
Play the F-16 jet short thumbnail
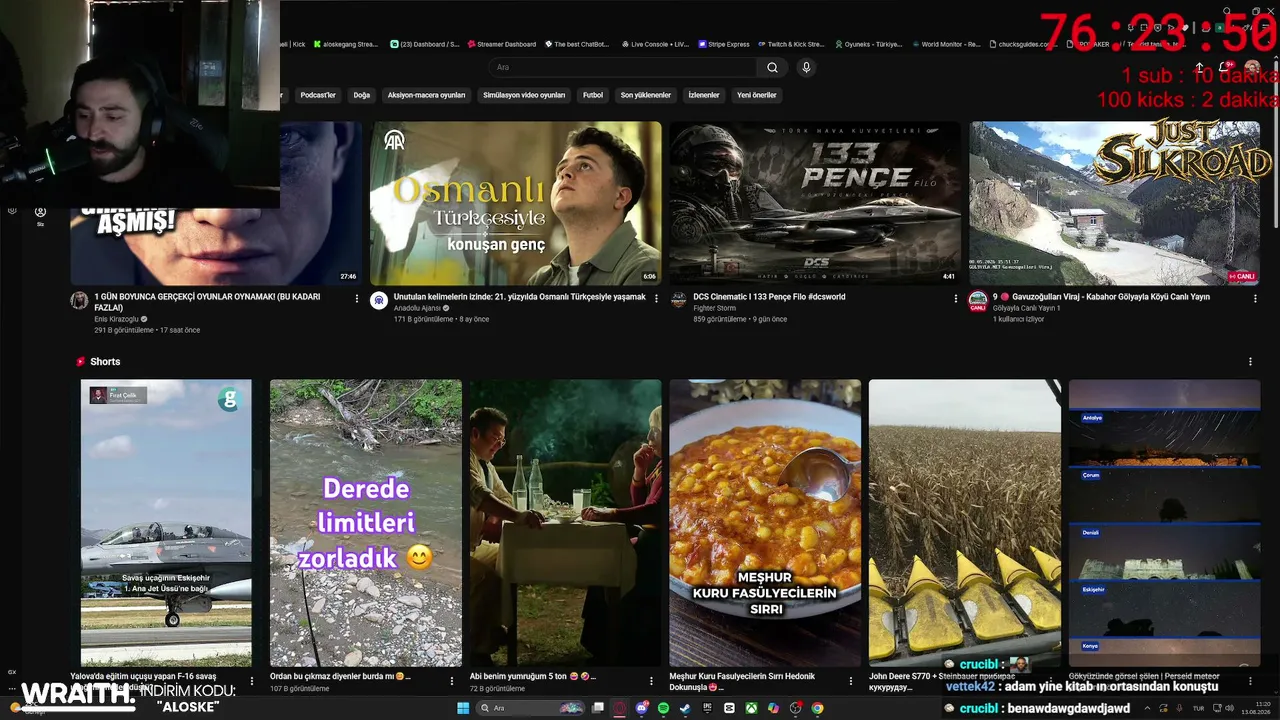pos(166,523)
